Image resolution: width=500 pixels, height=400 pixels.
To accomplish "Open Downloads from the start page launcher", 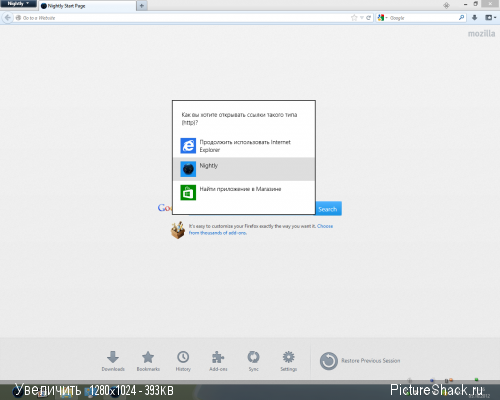I will click(113, 361).
